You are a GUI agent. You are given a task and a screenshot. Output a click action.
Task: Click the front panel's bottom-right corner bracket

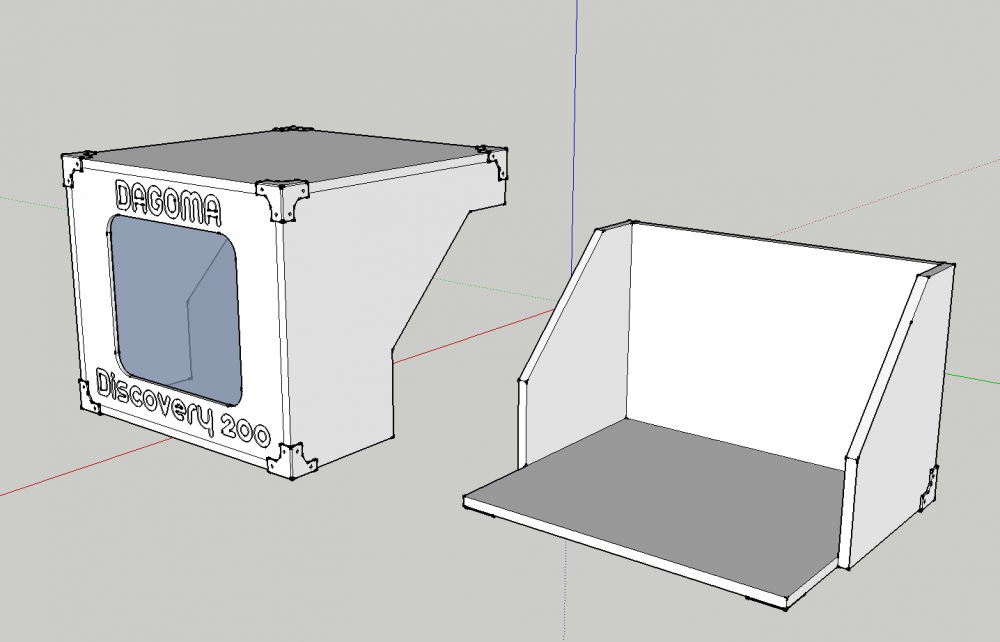tap(292, 460)
